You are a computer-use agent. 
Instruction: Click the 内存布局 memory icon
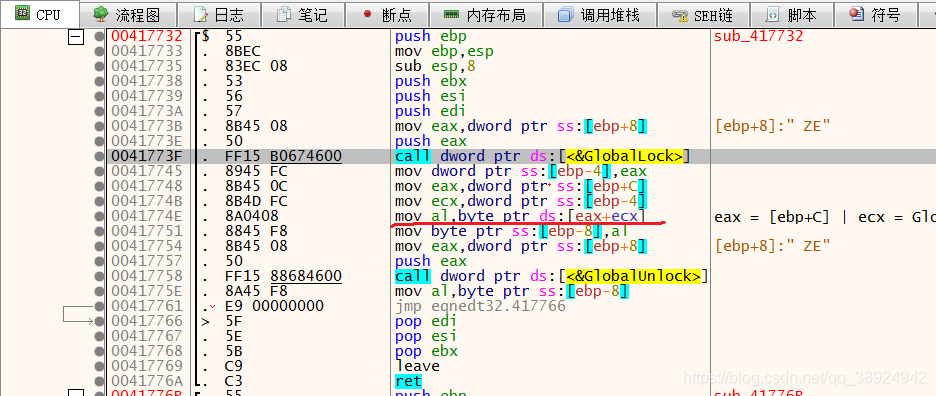pos(452,14)
